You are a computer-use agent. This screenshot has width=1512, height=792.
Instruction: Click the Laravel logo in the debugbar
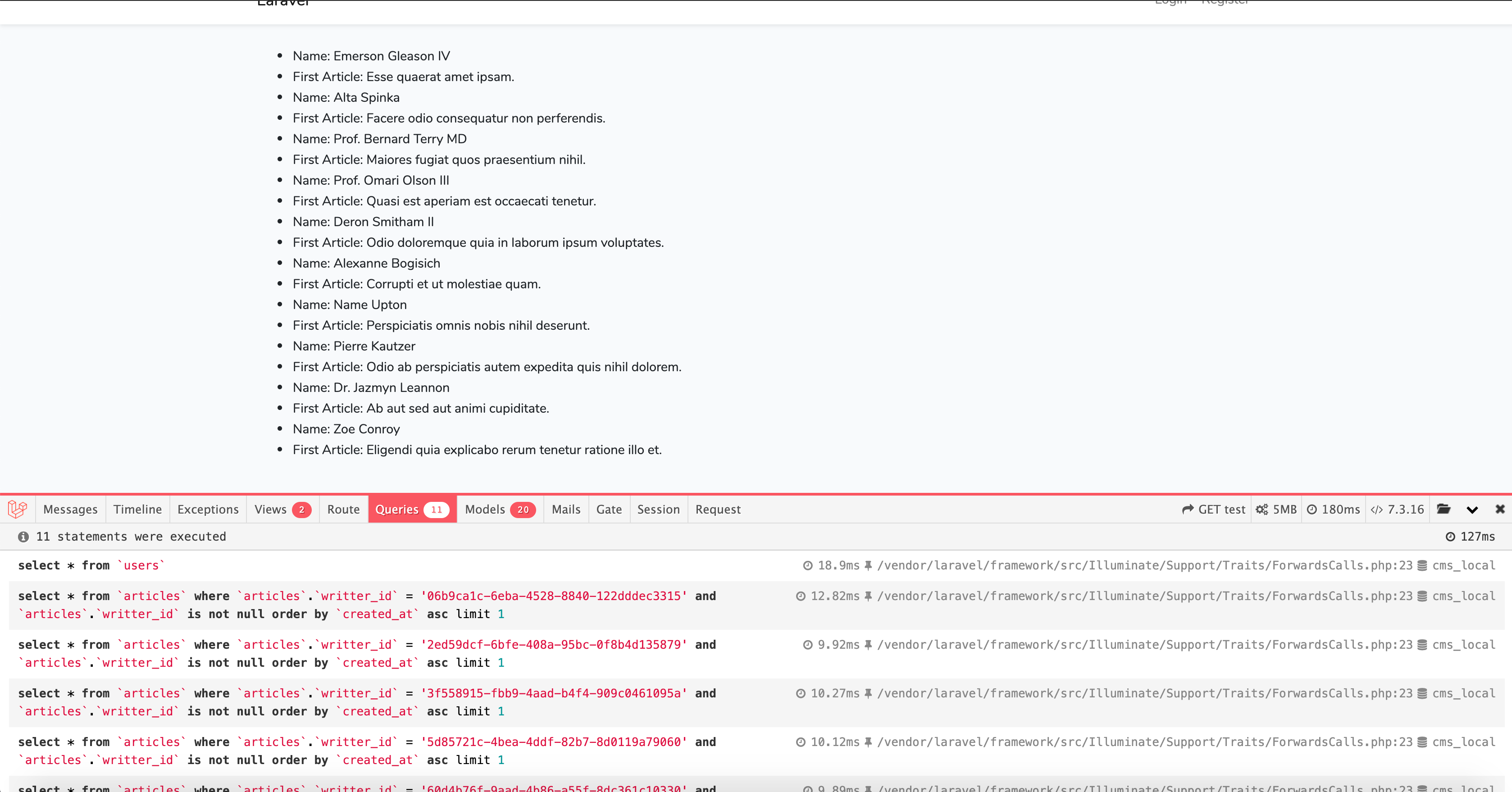tap(18, 509)
